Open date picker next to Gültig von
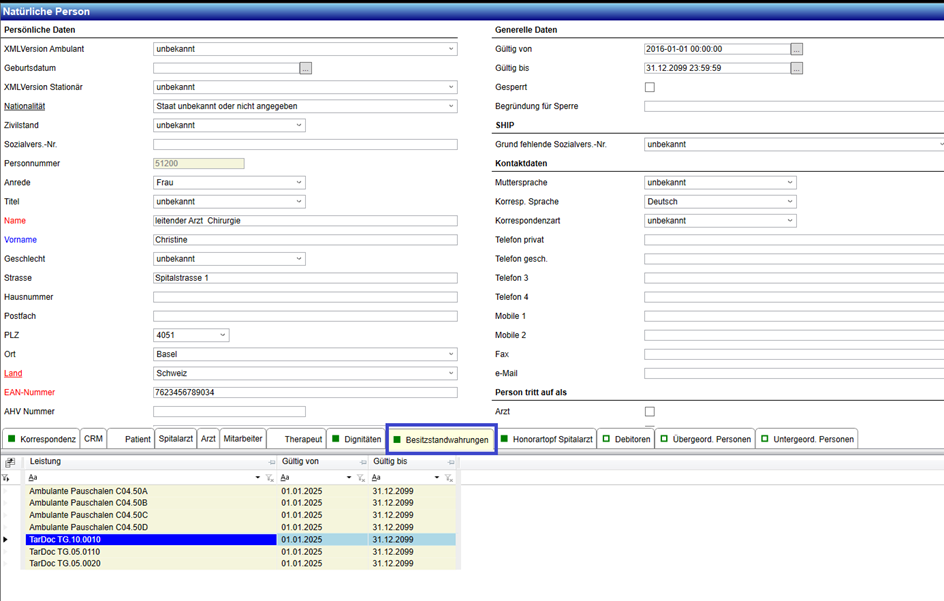Image resolution: width=944 pixels, height=601 pixels. pos(797,49)
